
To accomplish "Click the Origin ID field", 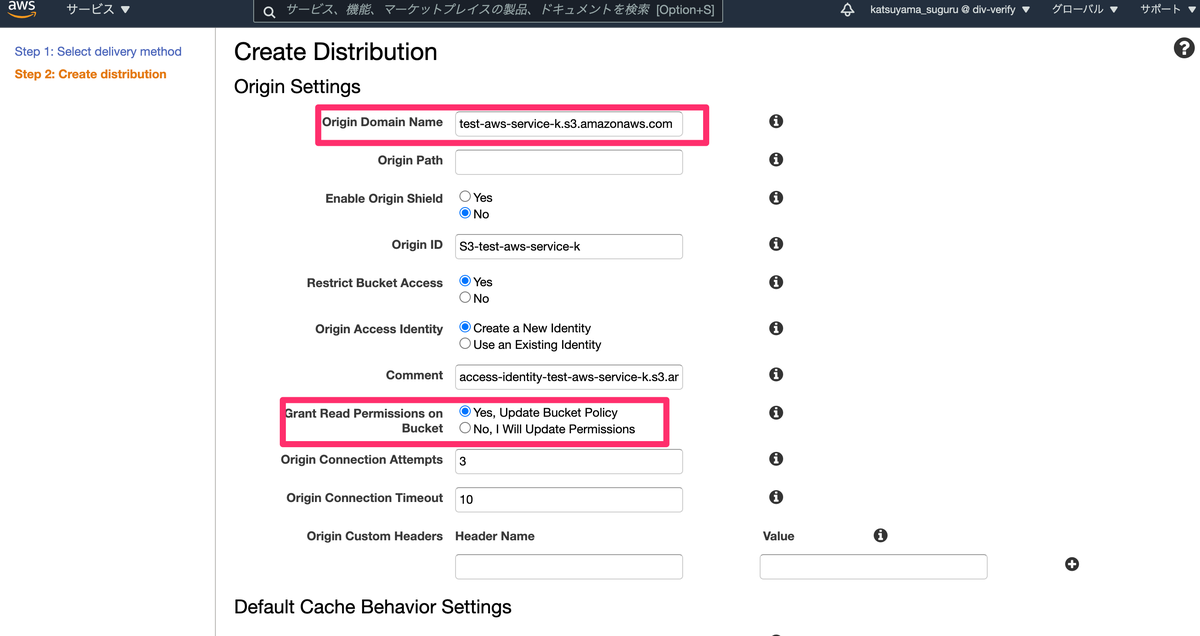I will pos(569,246).
